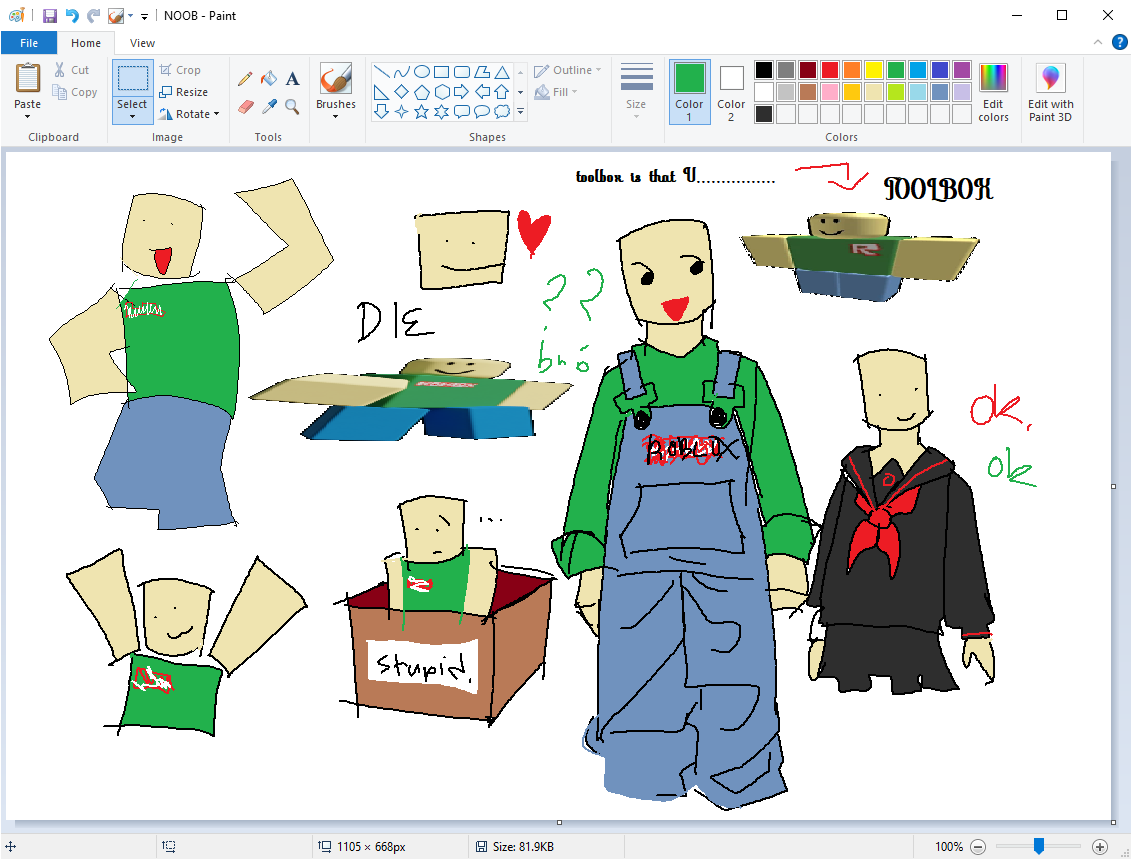Click the Cut button
Screen dimensions: 1132x860
click(x=71, y=70)
